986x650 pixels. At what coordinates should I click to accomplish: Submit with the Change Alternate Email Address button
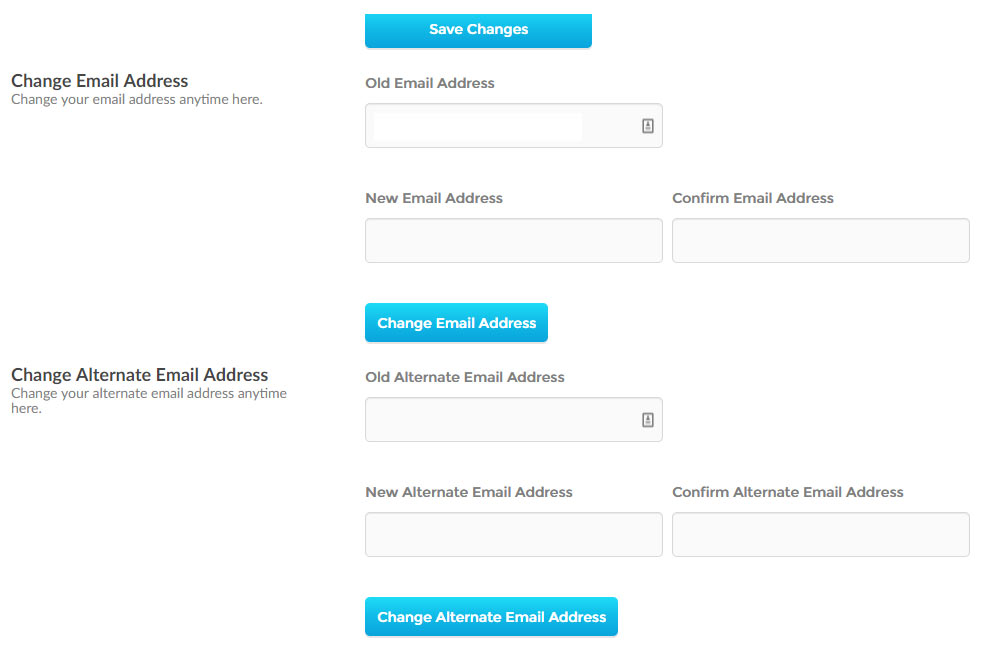pyautogui.click(x=491, y=617)
